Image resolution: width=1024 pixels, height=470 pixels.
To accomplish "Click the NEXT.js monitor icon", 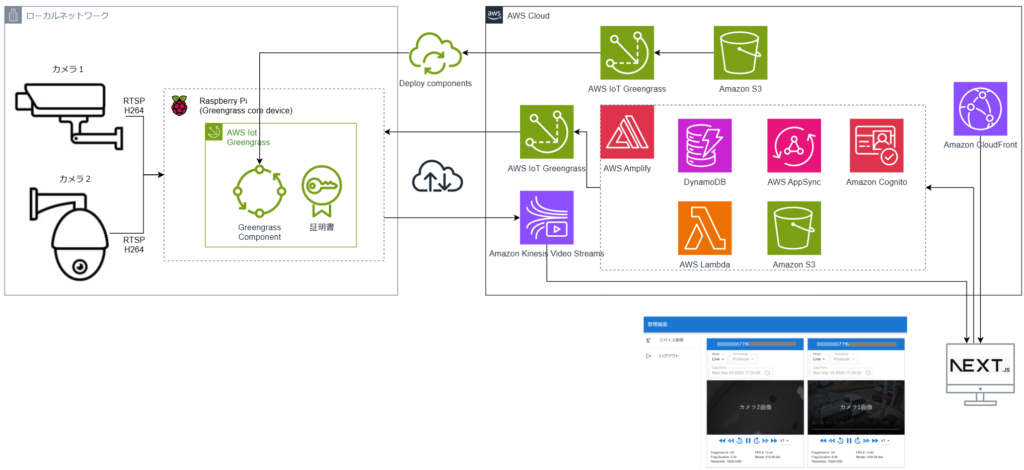I will tap(980, 373).
